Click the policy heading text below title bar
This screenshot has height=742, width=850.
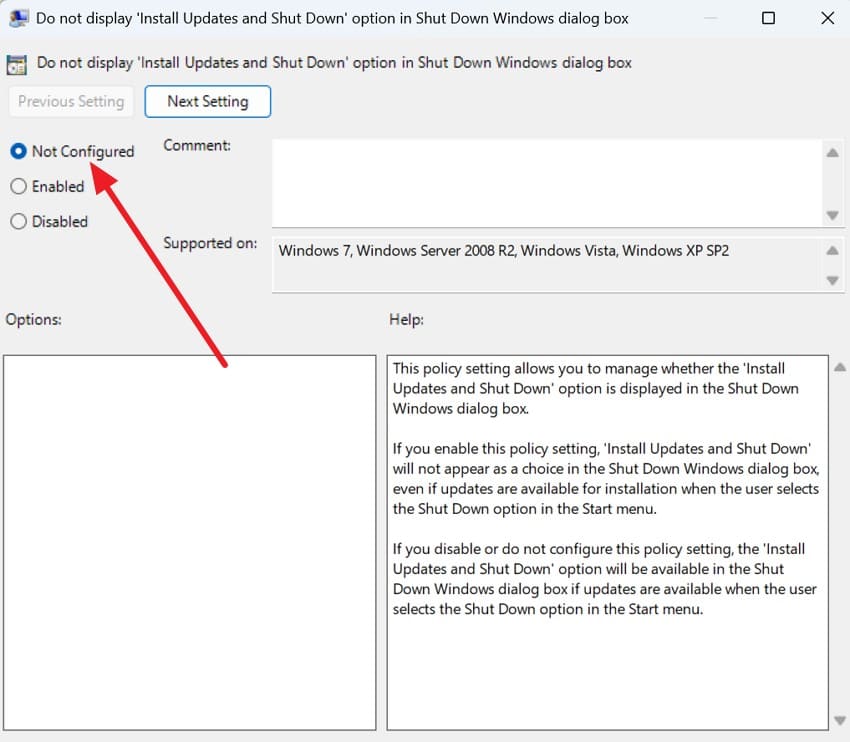(334, 63)
